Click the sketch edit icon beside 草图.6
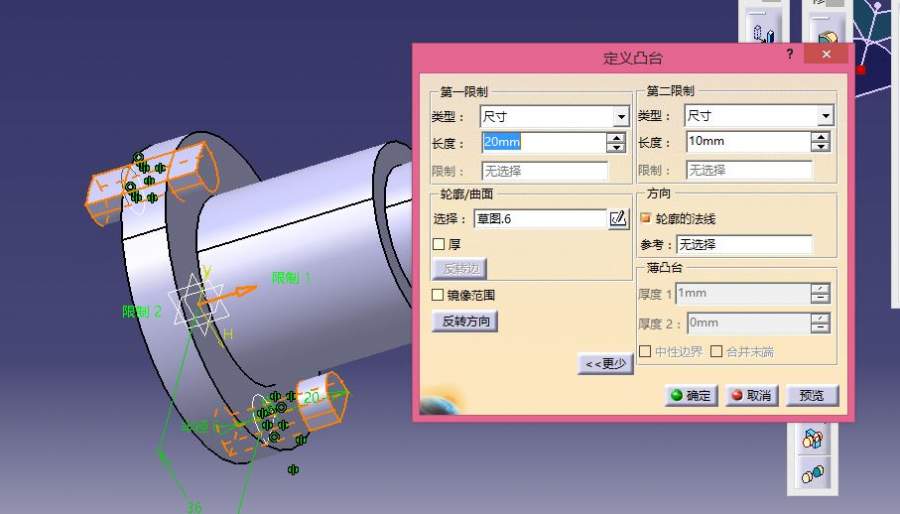The width and height of the screenshot is (900, 514). click(618, 219)
